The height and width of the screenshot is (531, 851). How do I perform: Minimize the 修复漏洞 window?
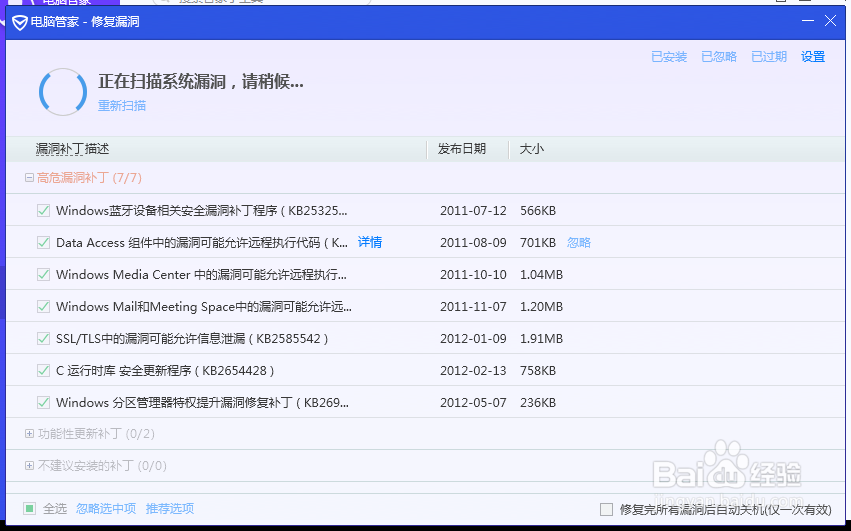click(x=808, y=21)
